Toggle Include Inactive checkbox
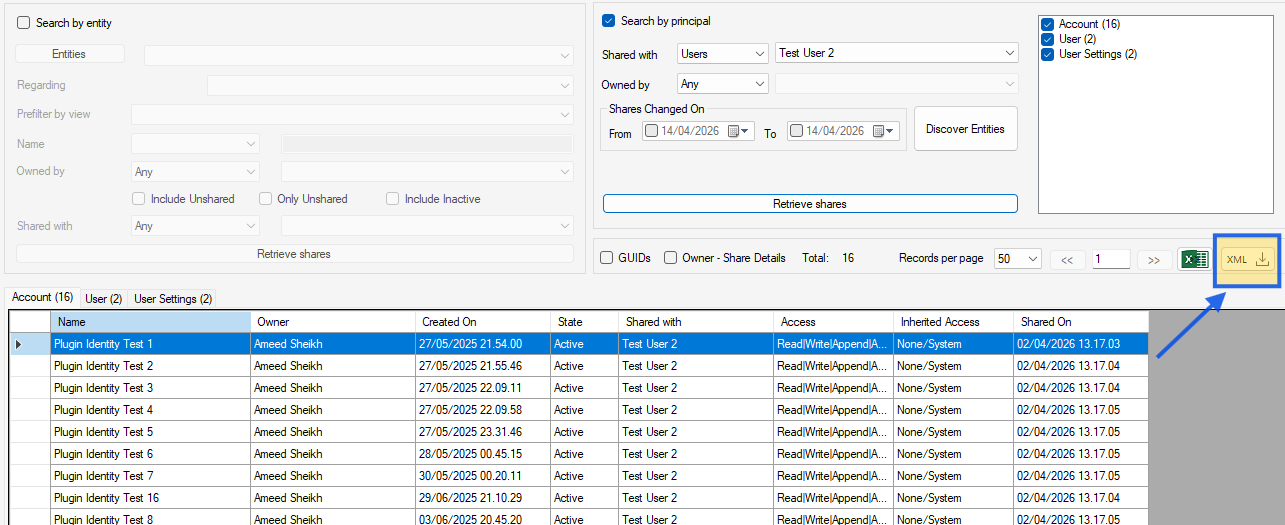The height and width of the screenshot is (525, 1285). 393,199
